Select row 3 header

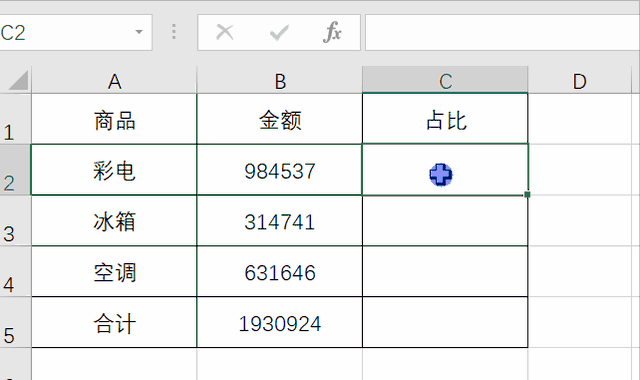point(15,221)
